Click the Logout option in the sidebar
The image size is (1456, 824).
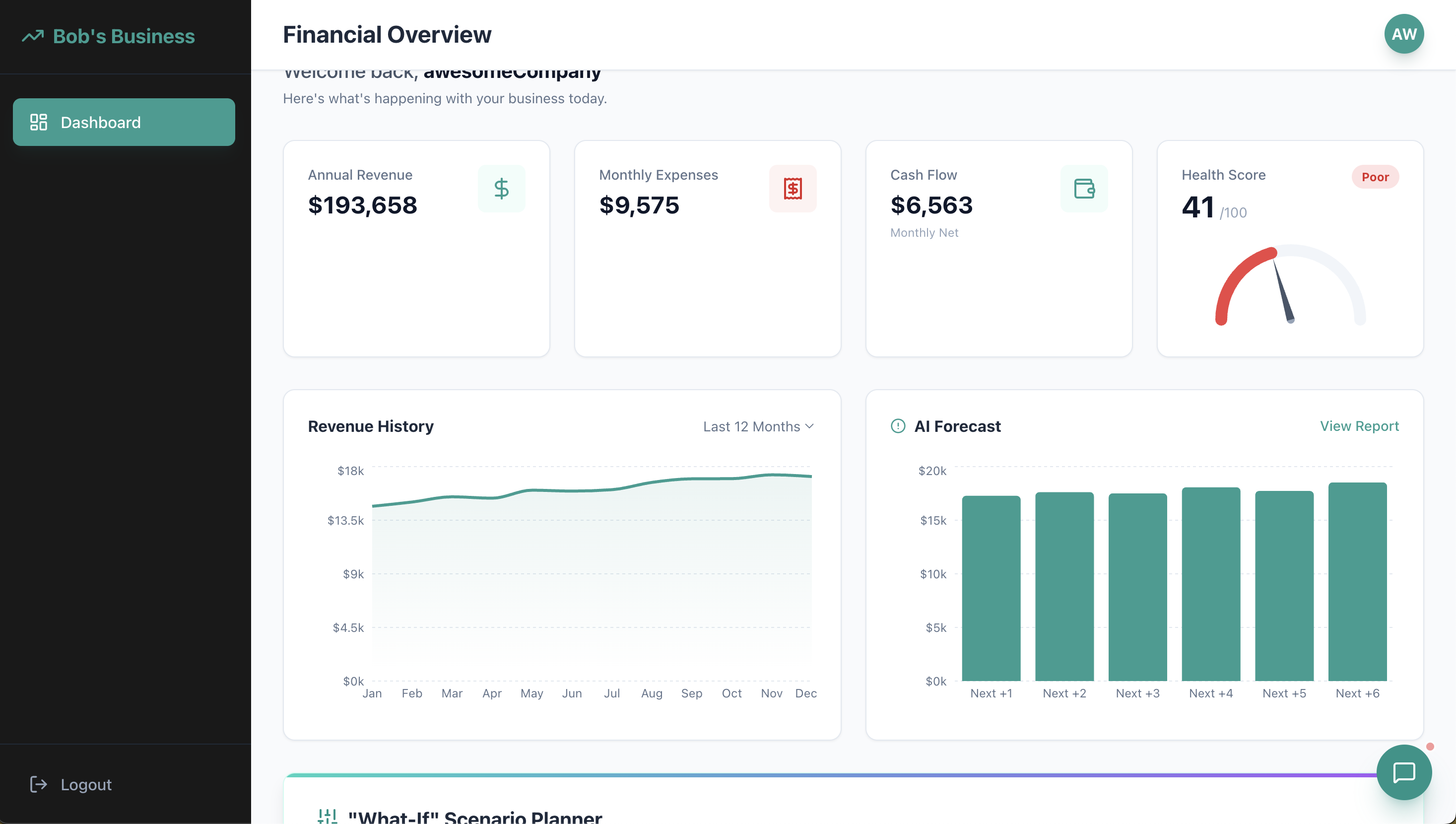85,784
